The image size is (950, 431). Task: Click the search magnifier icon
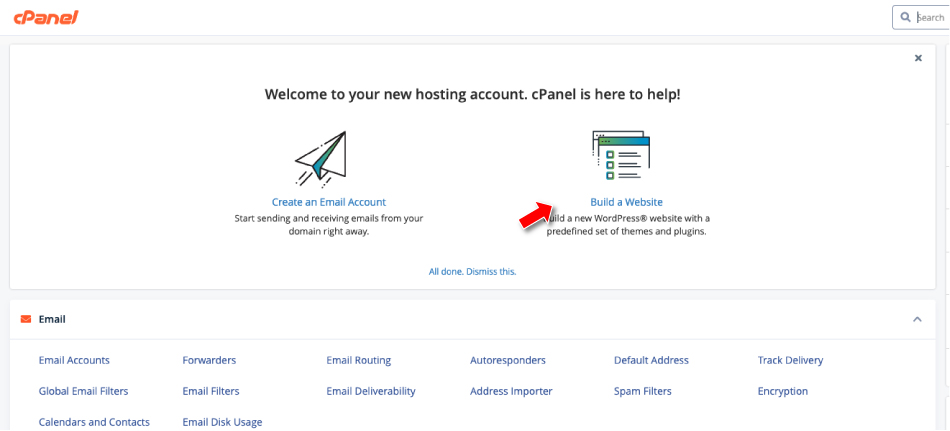pos(906,17)
